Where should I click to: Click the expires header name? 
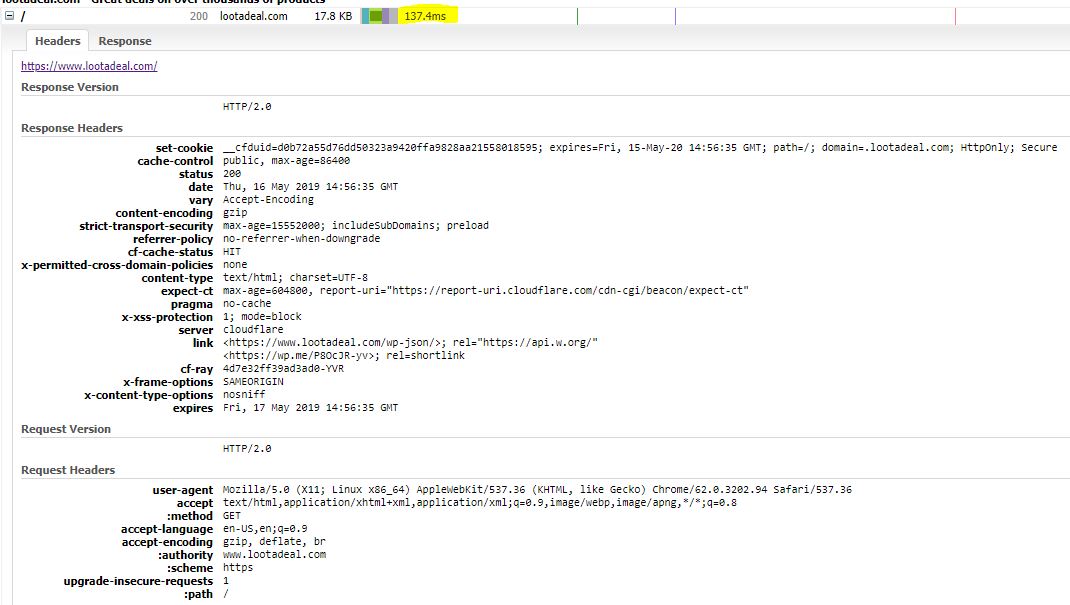point(193,408)
